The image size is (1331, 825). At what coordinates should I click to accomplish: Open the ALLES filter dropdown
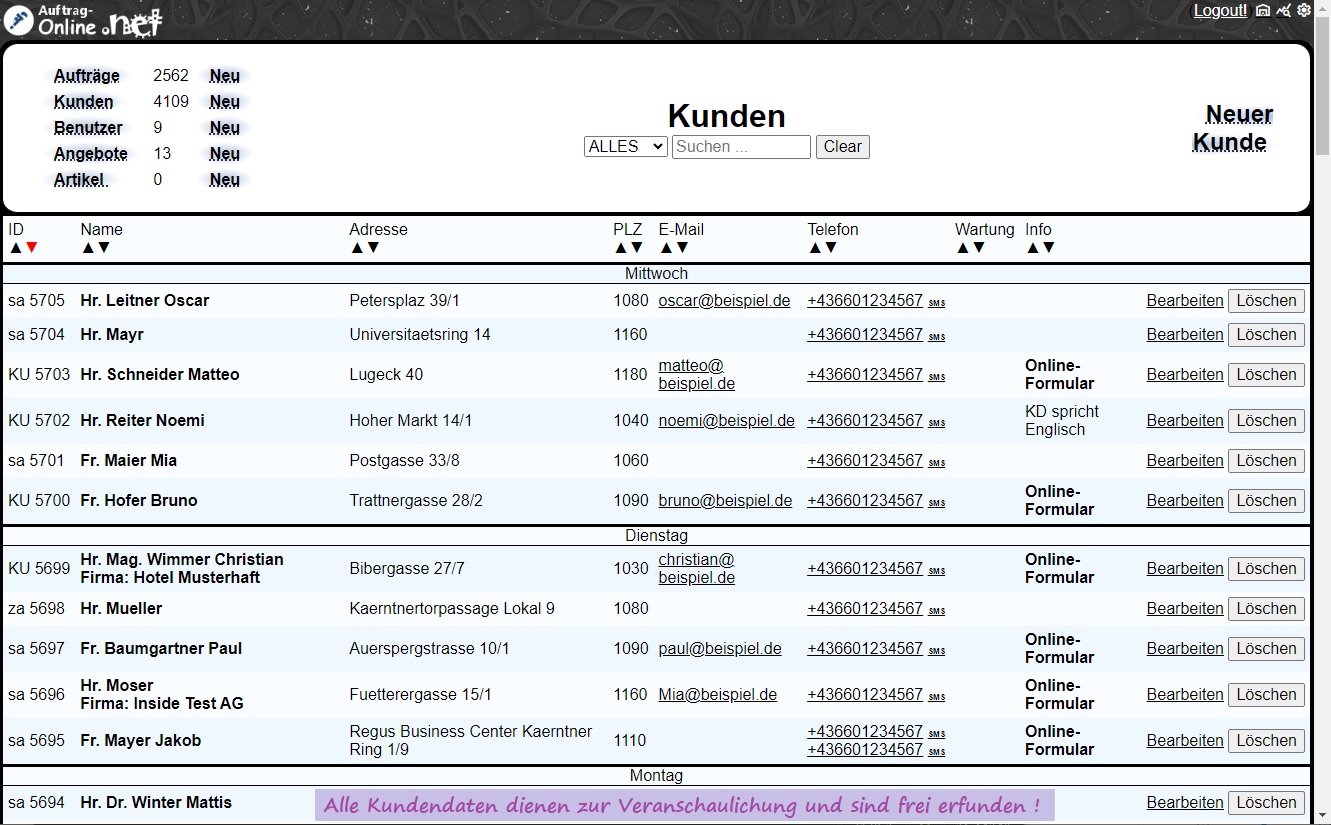point(625,147)
